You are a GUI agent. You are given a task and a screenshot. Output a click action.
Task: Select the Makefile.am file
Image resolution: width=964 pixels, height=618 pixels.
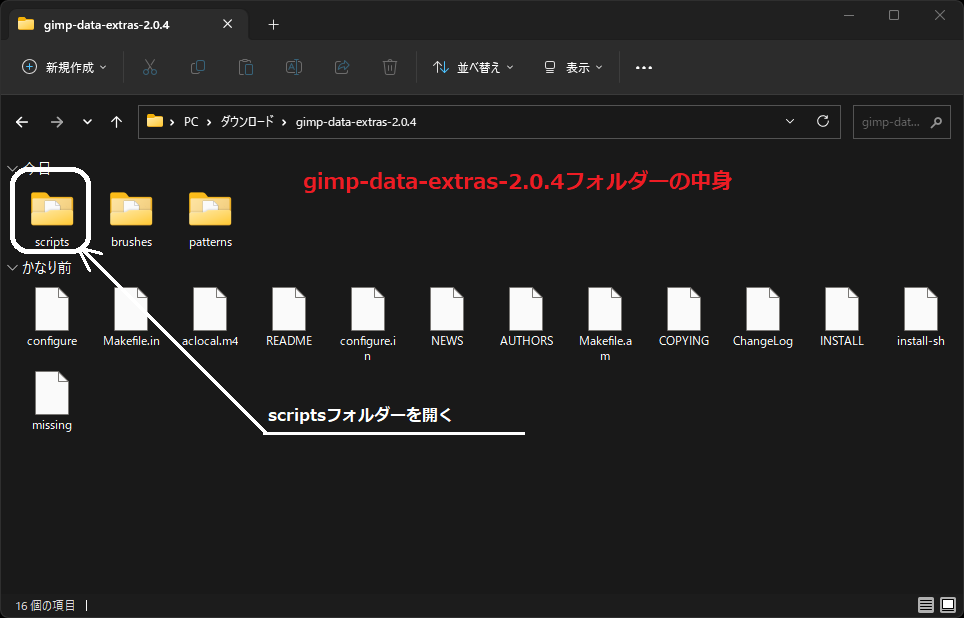(605, 325)
